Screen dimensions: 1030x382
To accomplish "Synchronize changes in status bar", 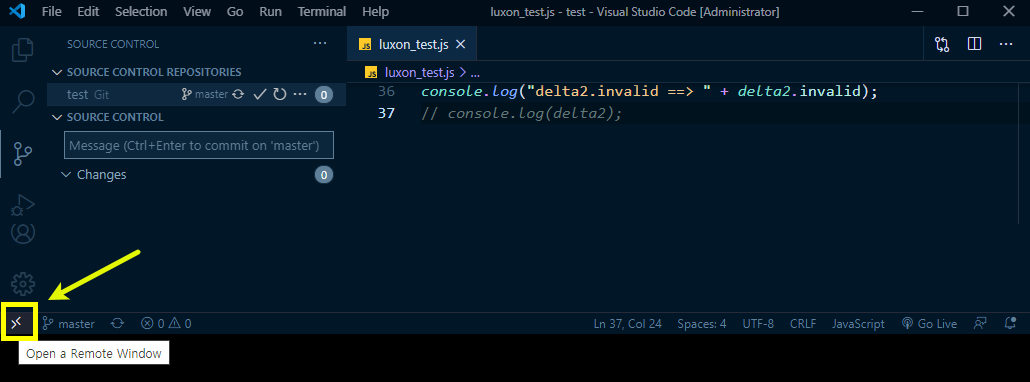I will click(118, 324).
